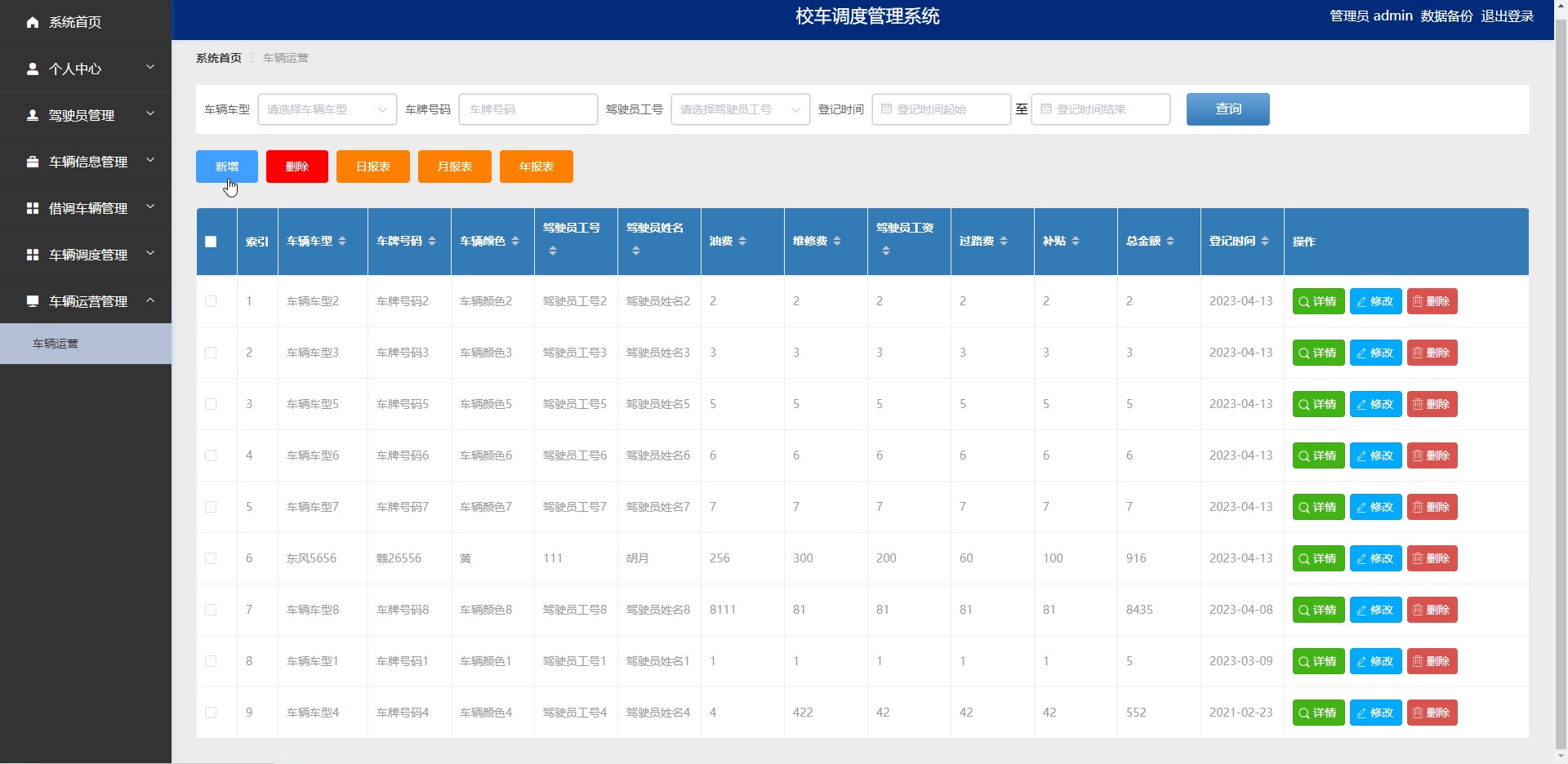Click the briefcase icon beside 车辆信息管理
This screenshot has height=764, width=1568.
[33, 162]
